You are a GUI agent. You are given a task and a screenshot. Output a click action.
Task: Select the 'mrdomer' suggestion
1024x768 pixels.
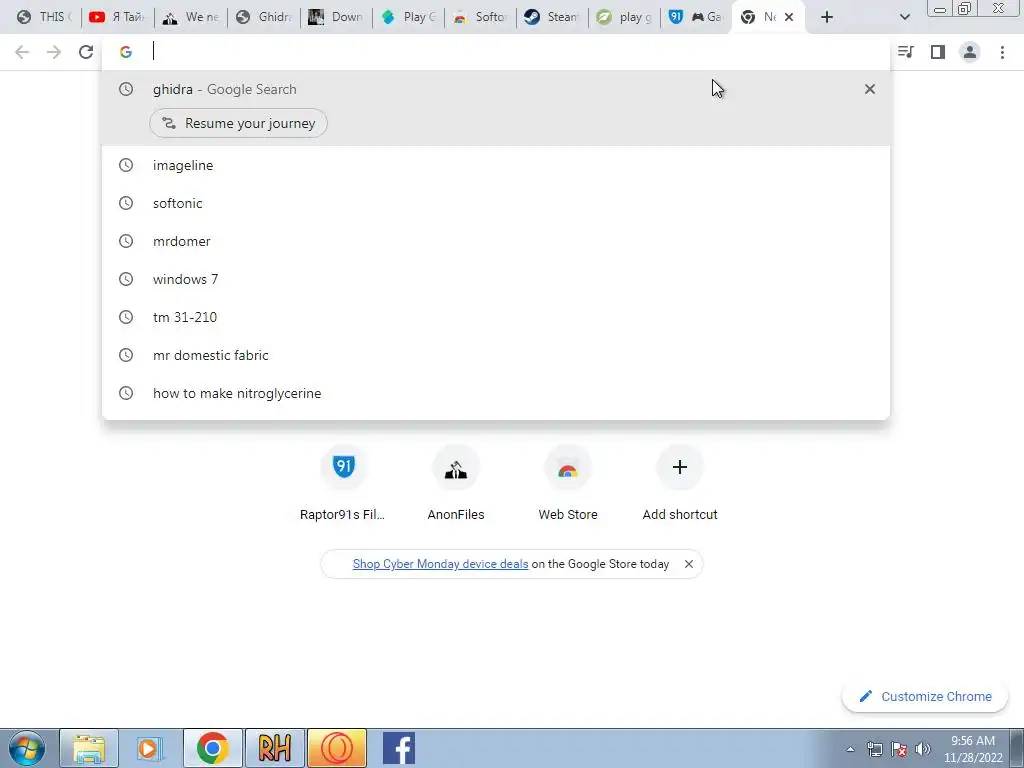[496, 241]
